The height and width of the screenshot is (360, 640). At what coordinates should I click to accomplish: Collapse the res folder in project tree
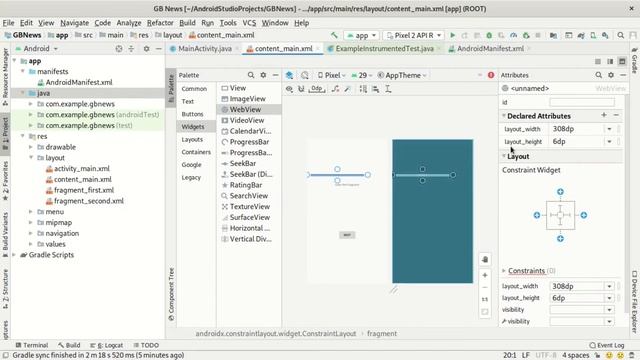click(x=23, y=136)
